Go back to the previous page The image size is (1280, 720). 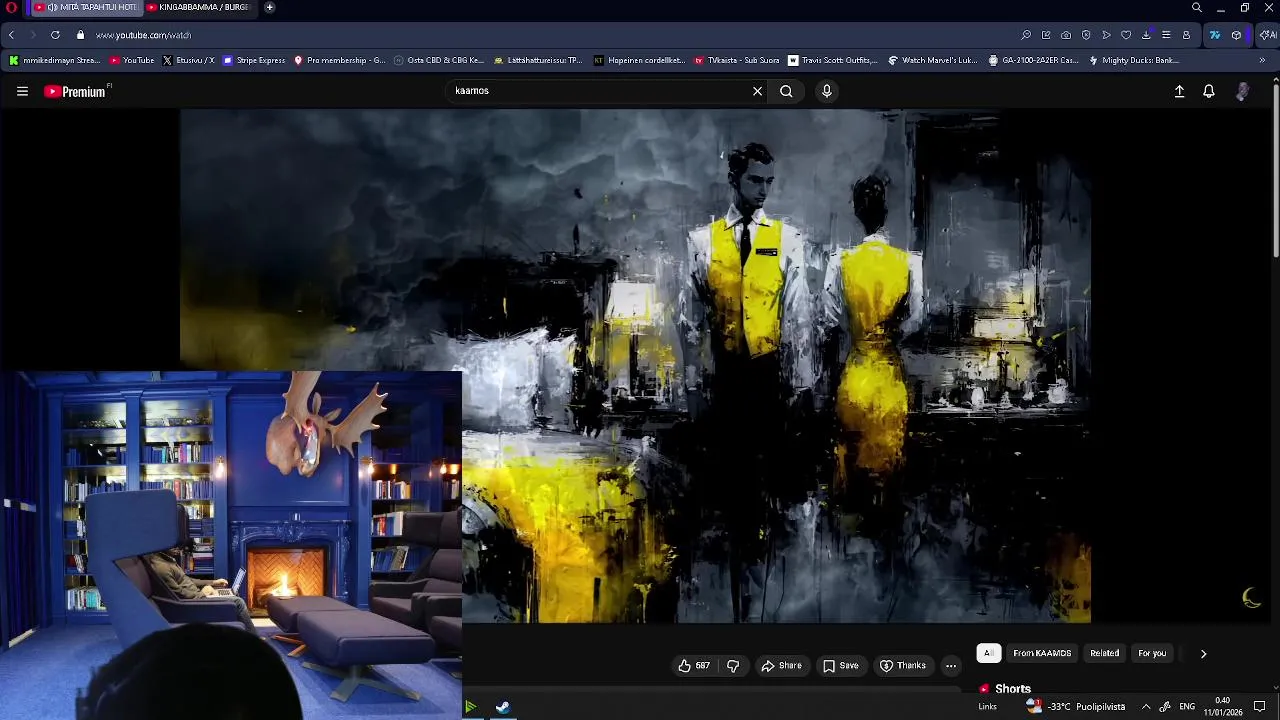[11, 35]
